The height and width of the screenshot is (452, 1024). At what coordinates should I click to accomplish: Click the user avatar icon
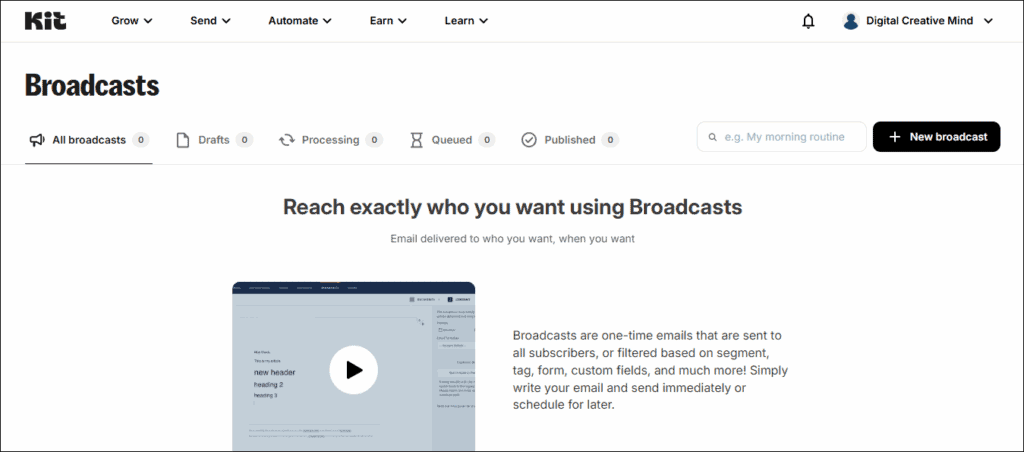pyautogui.click(x=850, y=21)
